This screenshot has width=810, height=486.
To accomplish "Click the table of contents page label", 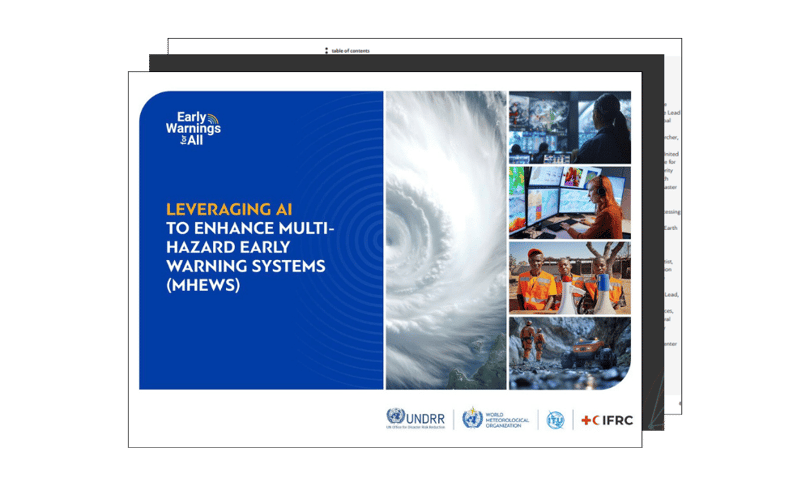I will [x=350, y=51].
